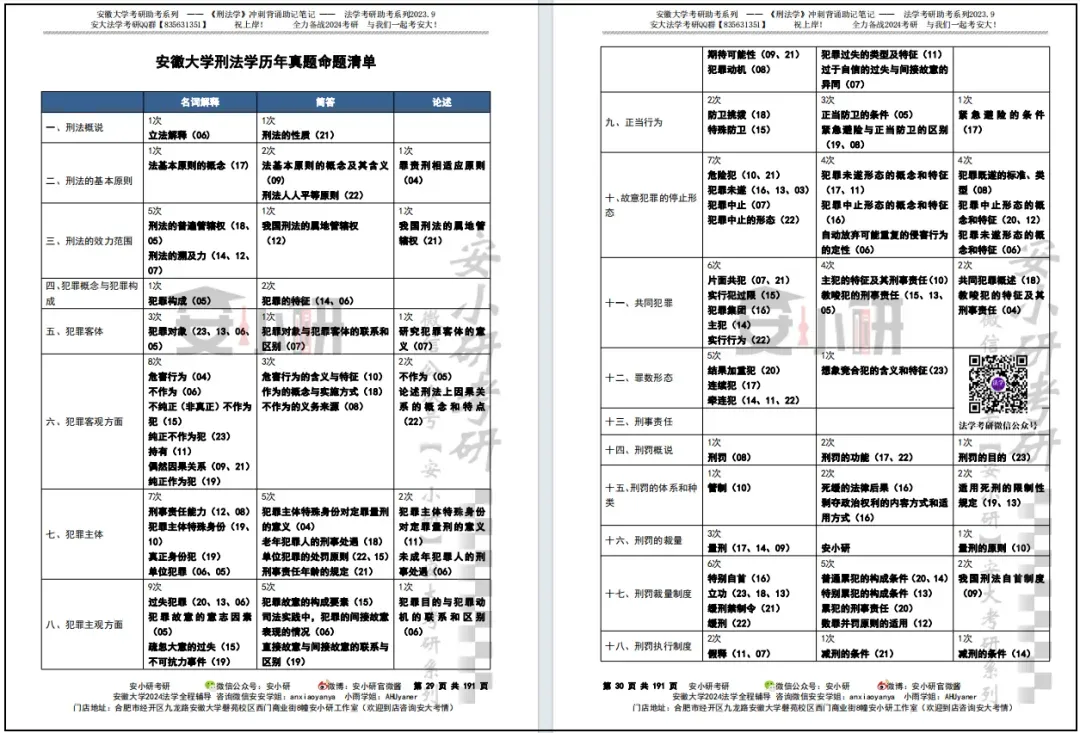Click row label 七、犯罪主体
Viewport: 1080px width, 733px height.
pyautogui.click(x=74, y=535)
